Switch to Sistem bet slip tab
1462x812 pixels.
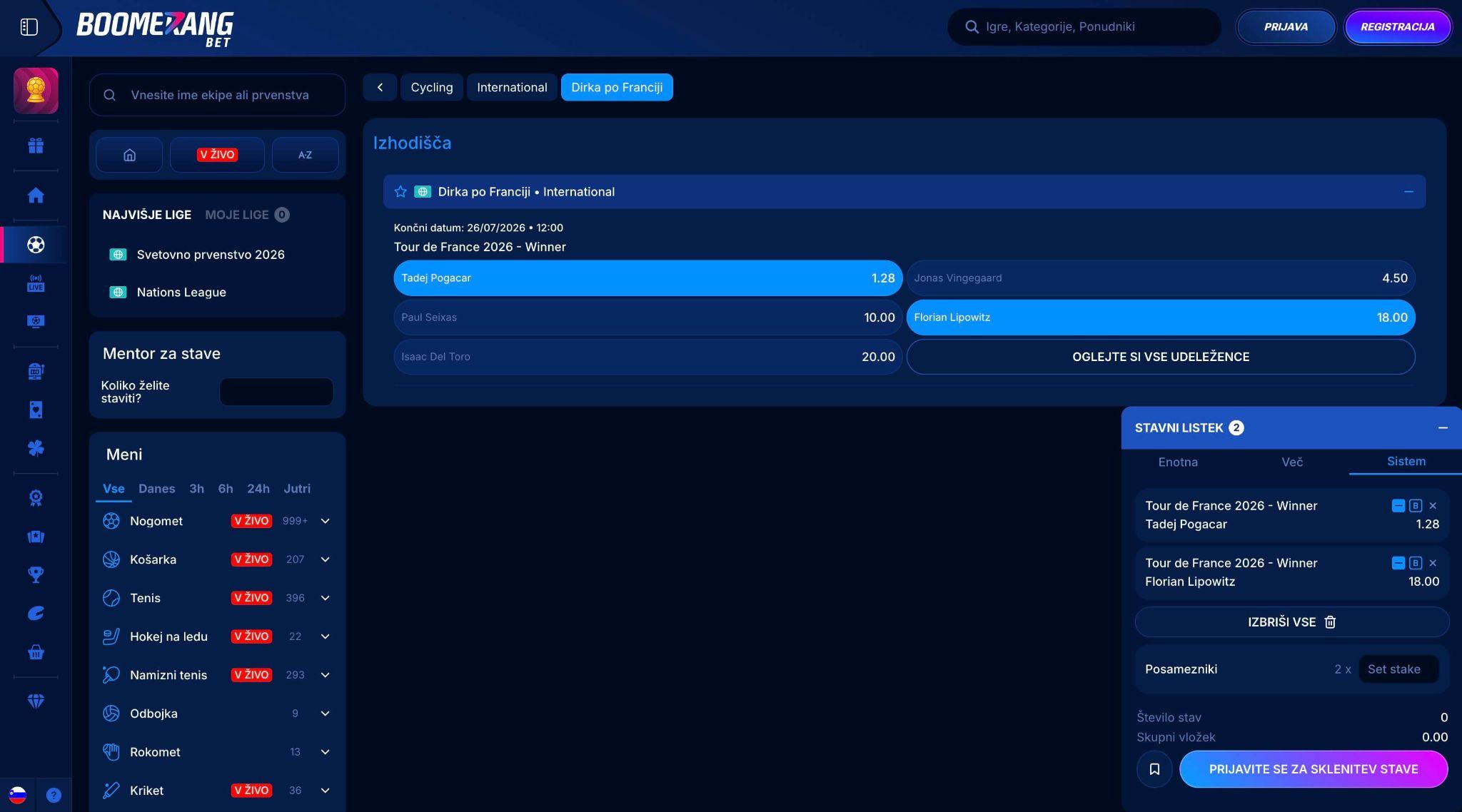tap(1406, 462)
